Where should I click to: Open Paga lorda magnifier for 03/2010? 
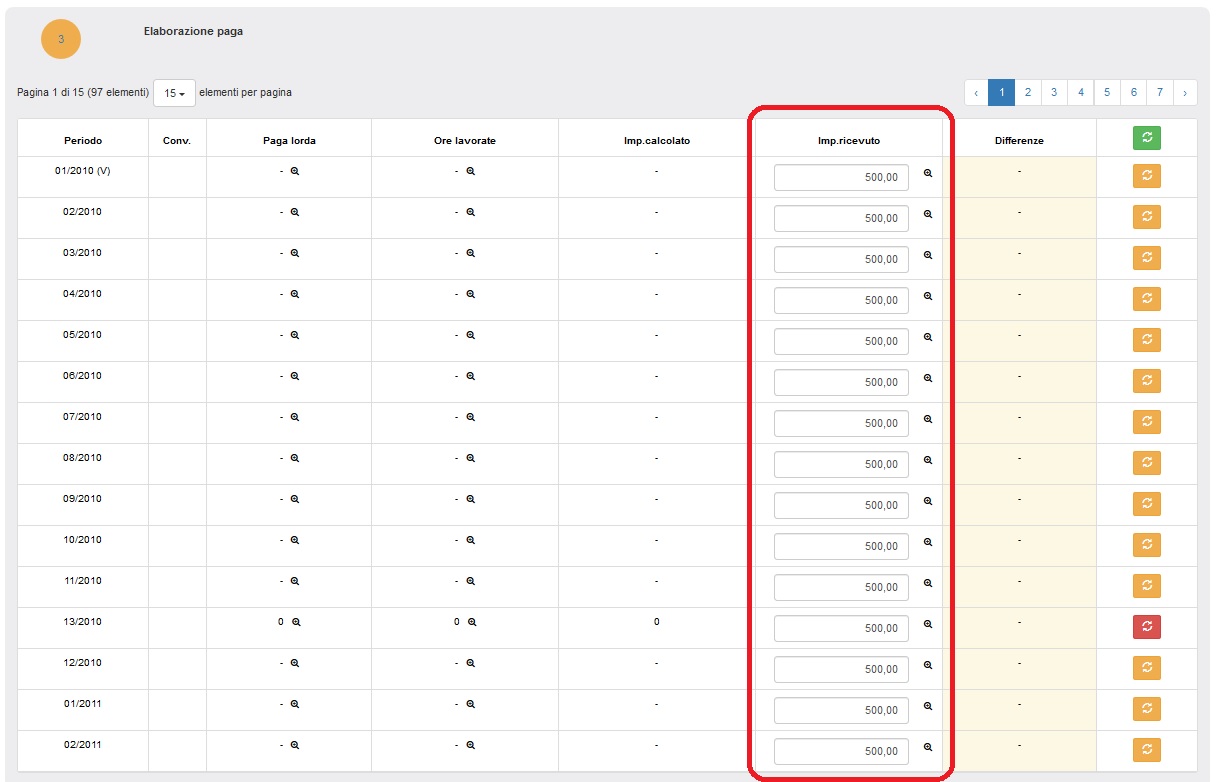(295, 253)
